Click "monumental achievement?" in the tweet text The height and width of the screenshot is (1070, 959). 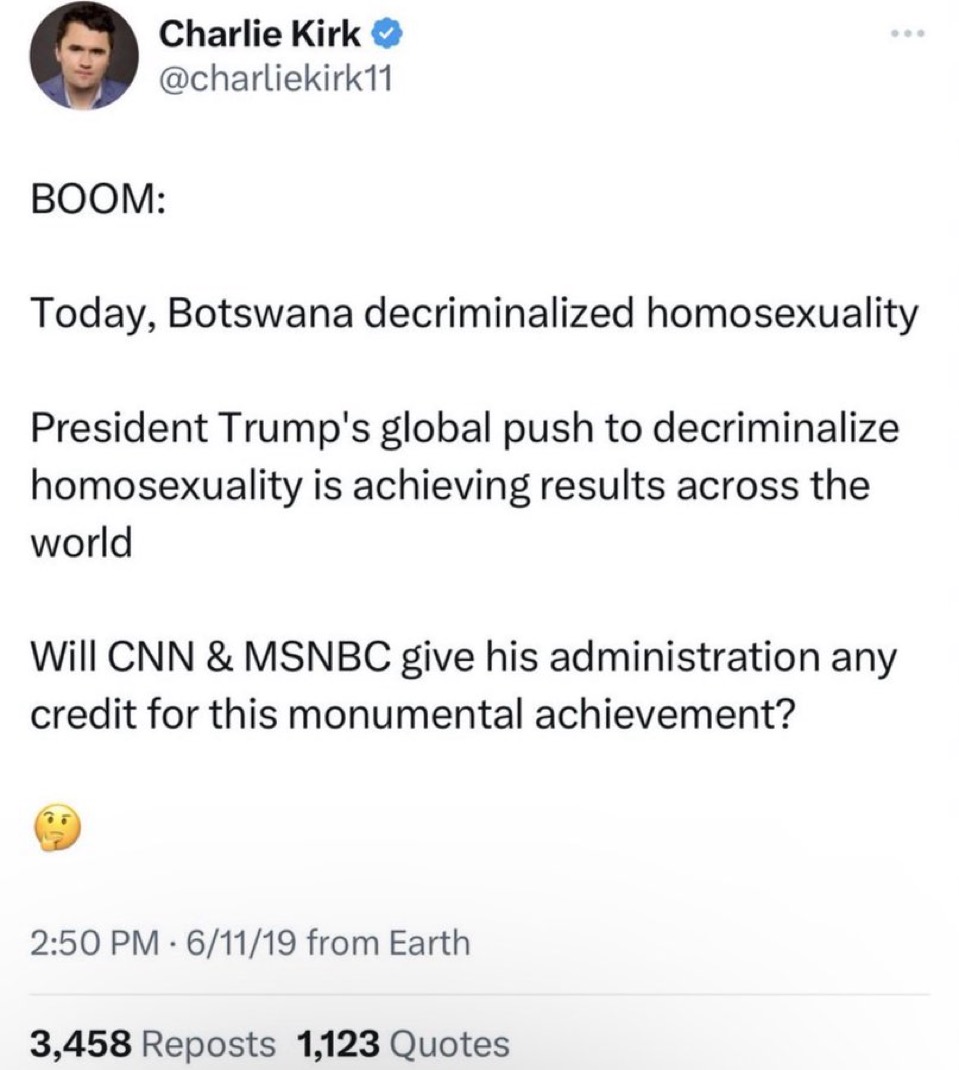click(x=546, y=714)
